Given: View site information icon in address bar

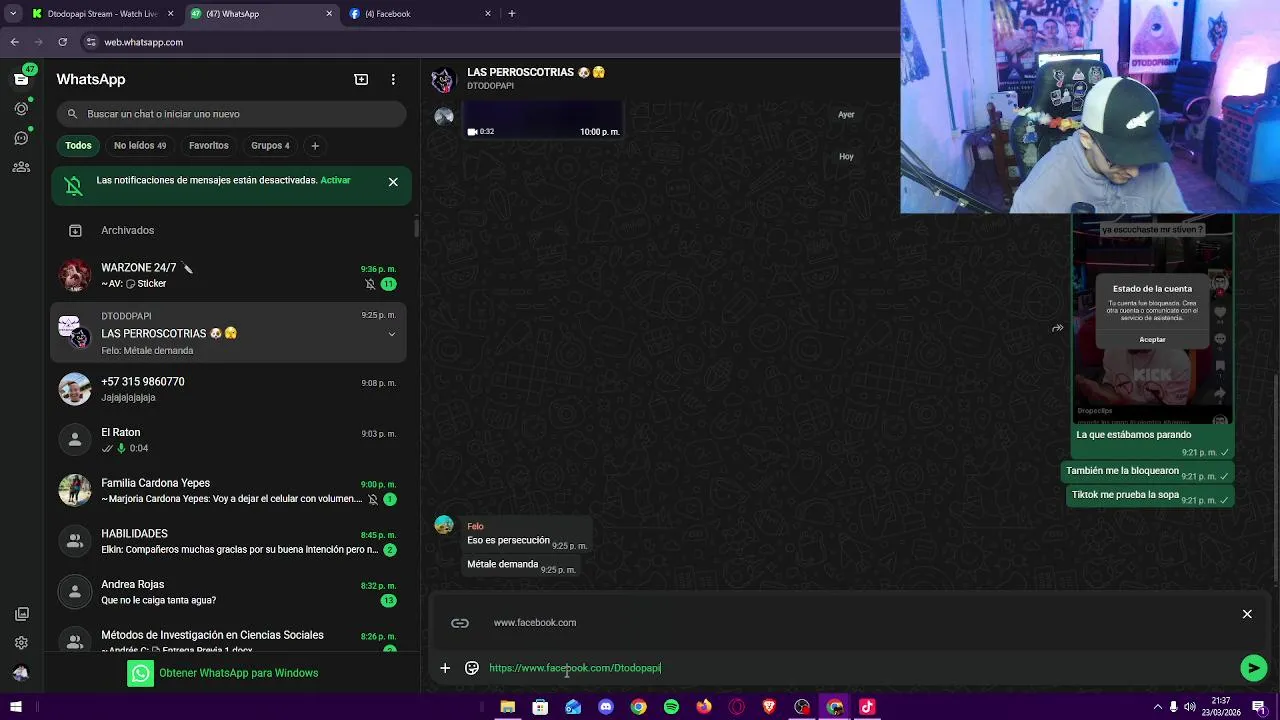Looking at the screenshot, I should click(x=91, y=42).
